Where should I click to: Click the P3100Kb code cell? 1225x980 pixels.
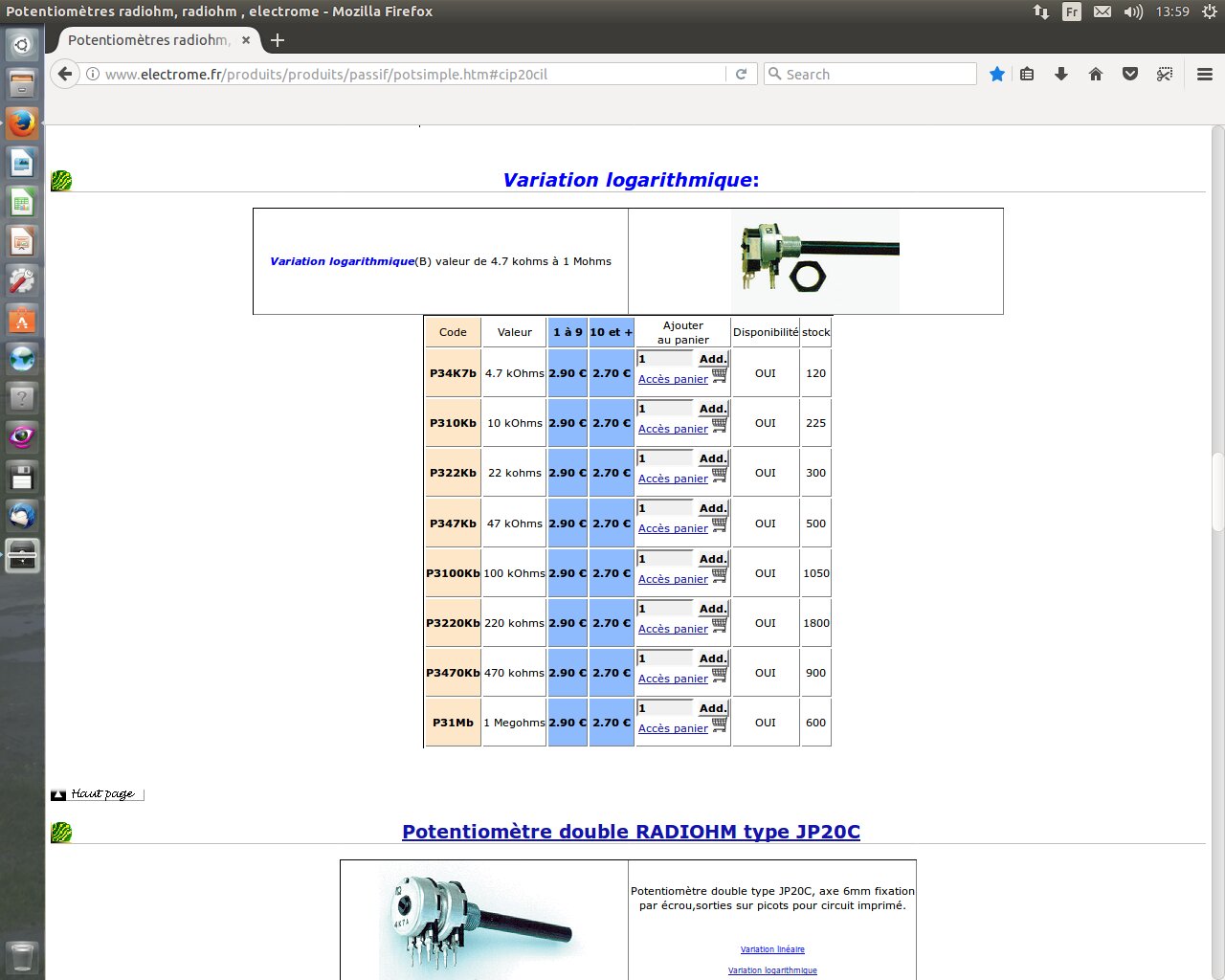[453, 573]
